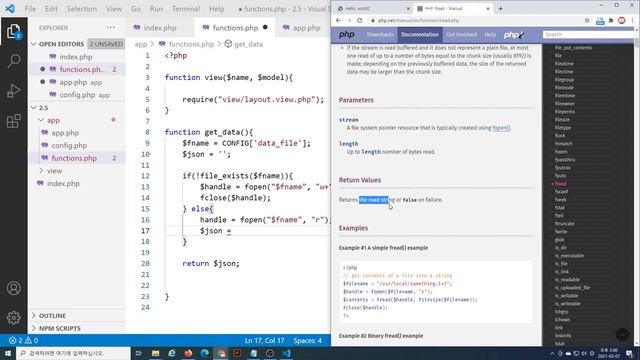This screenshot has height=360, width=640.
Task: Open the Extensions view icon
Action: [x=13, y=121]
